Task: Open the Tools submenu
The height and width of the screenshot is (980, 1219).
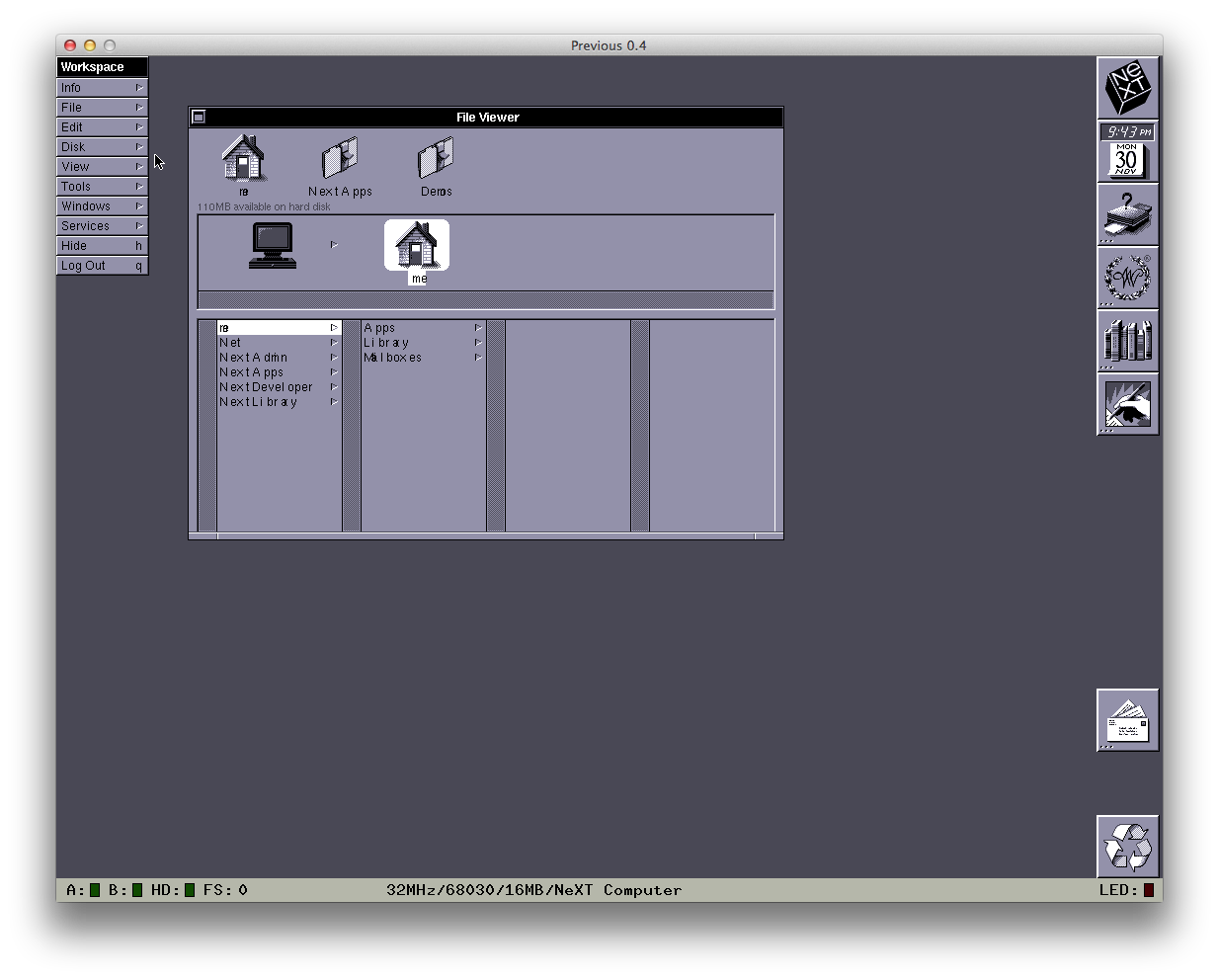Action: tap(102, 187)
